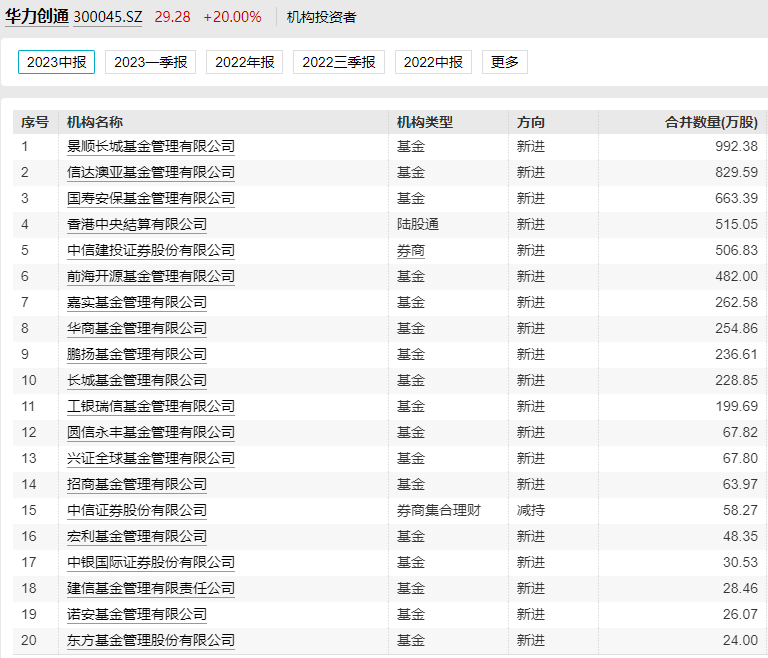Click the 机构类型 column header
The image size is (768, 658).
coord(424,122)
